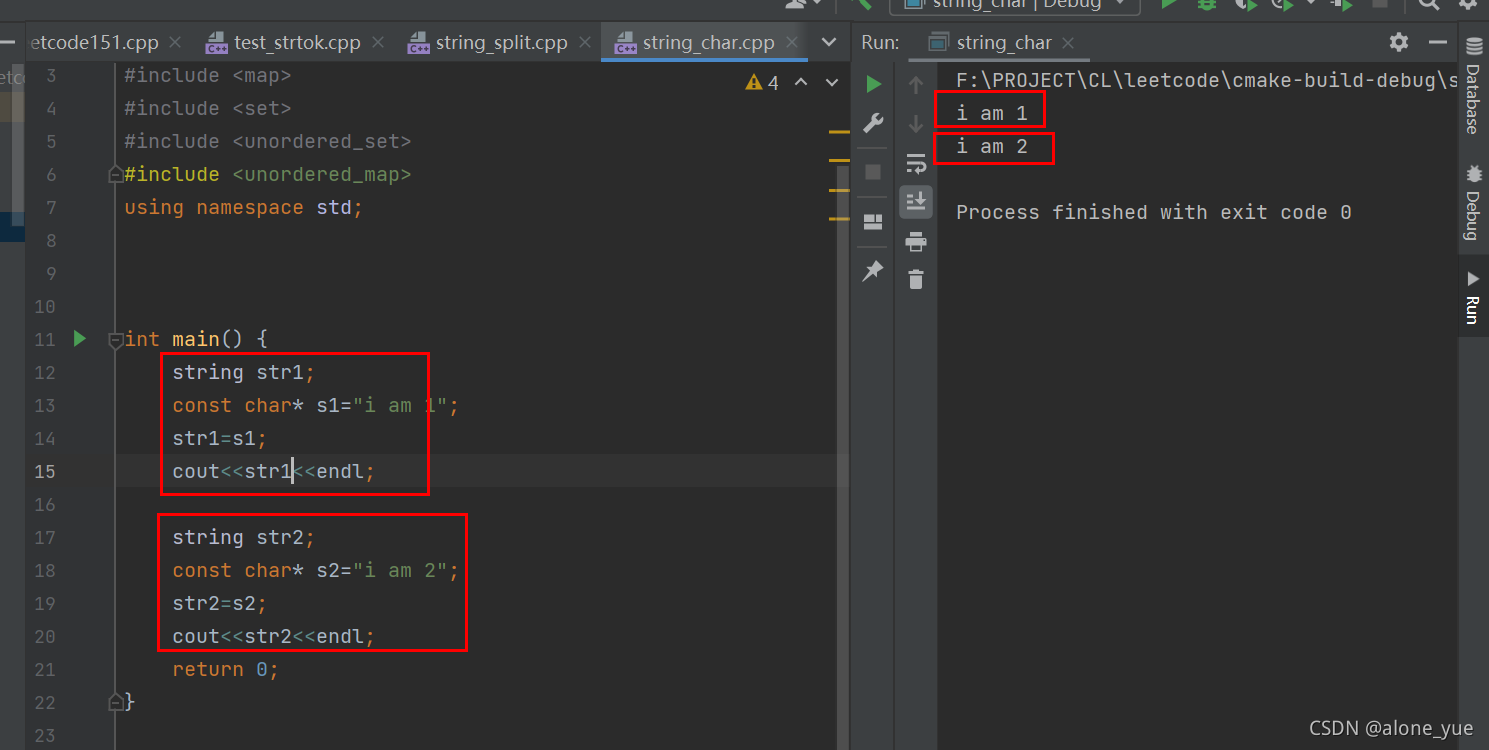Viewport: 1489px width, 750px height.
Task: Close the string_split.cpp tab
Action: tap(586, 43)
